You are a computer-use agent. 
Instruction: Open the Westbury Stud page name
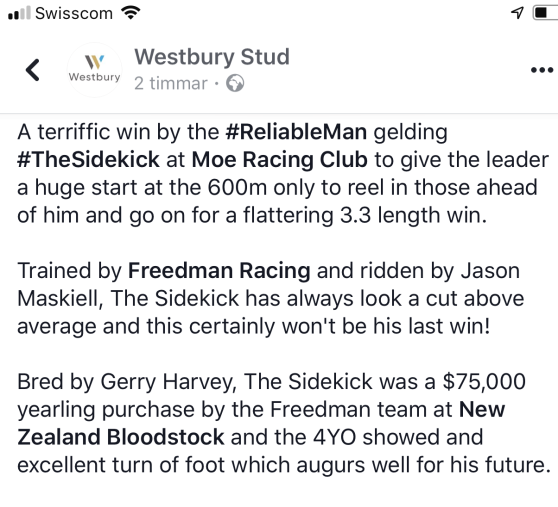[212, 57]
